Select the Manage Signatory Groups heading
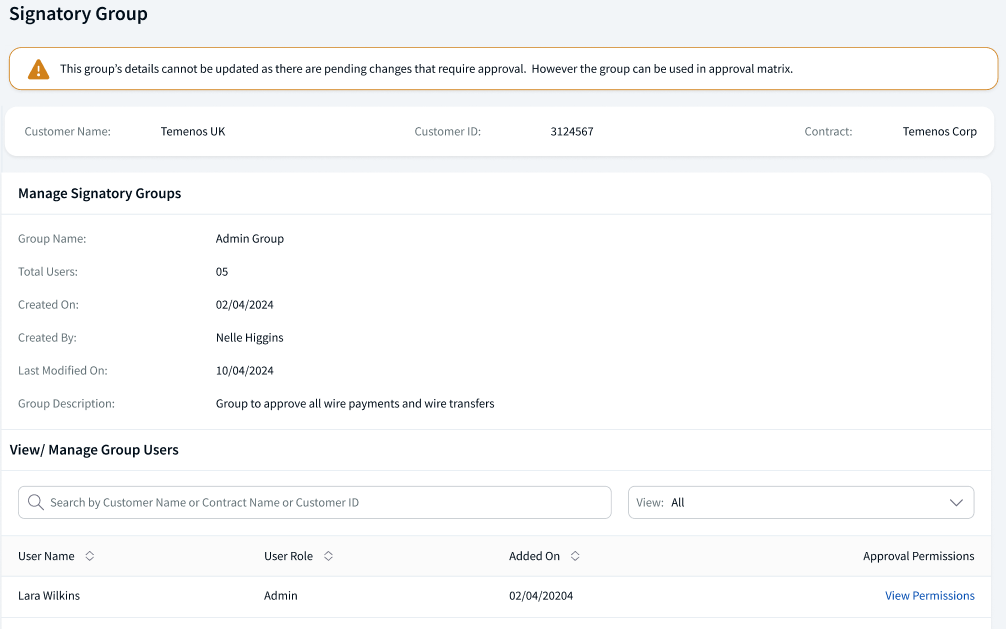The height and width of the screenshot is (629, 1006). (x=99, y=193)
